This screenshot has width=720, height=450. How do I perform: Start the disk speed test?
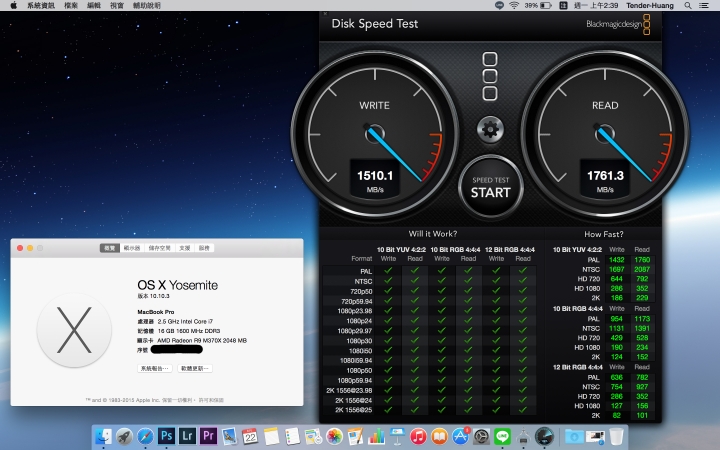tap(490, 187)
